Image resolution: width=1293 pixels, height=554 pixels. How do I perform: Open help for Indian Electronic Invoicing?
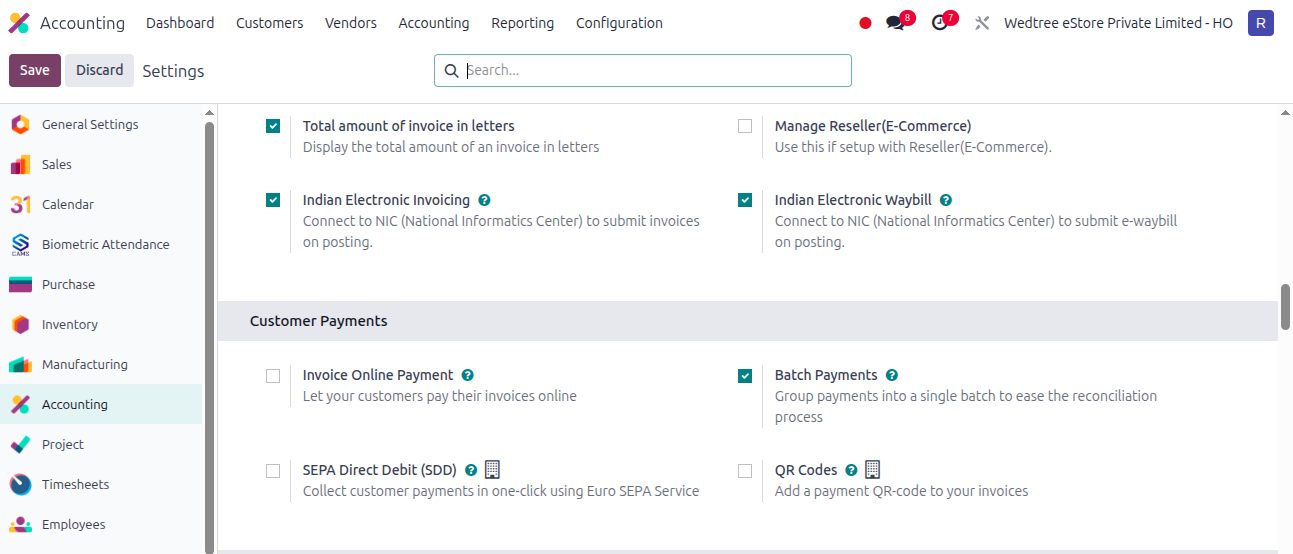point(484,200)
